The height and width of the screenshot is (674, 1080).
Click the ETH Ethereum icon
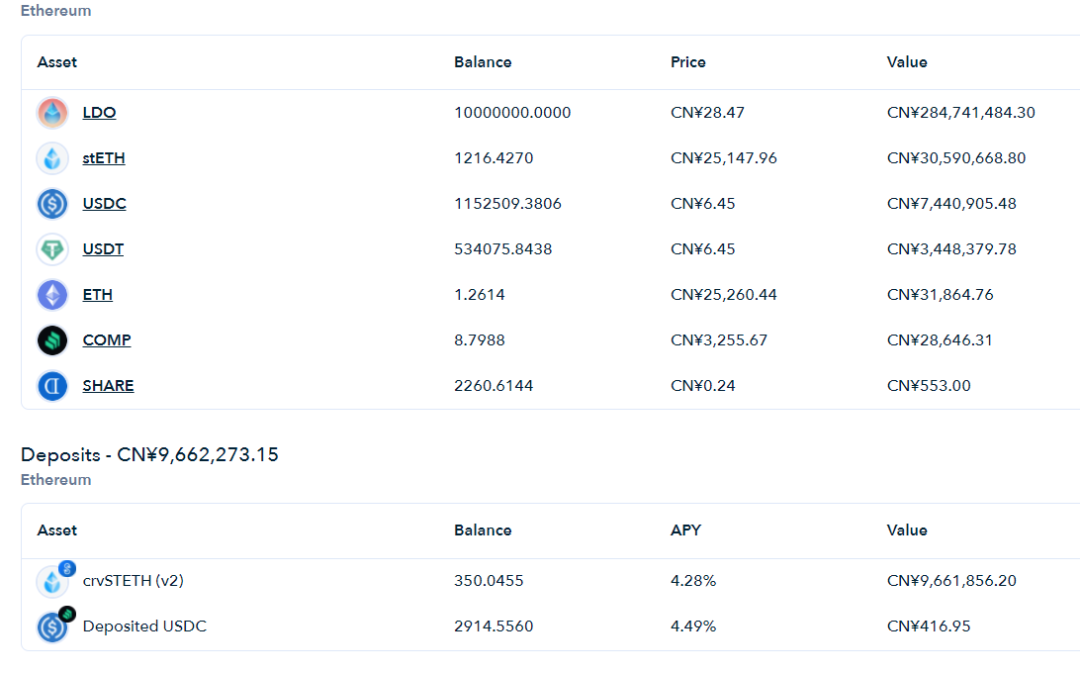pos(52,295)
